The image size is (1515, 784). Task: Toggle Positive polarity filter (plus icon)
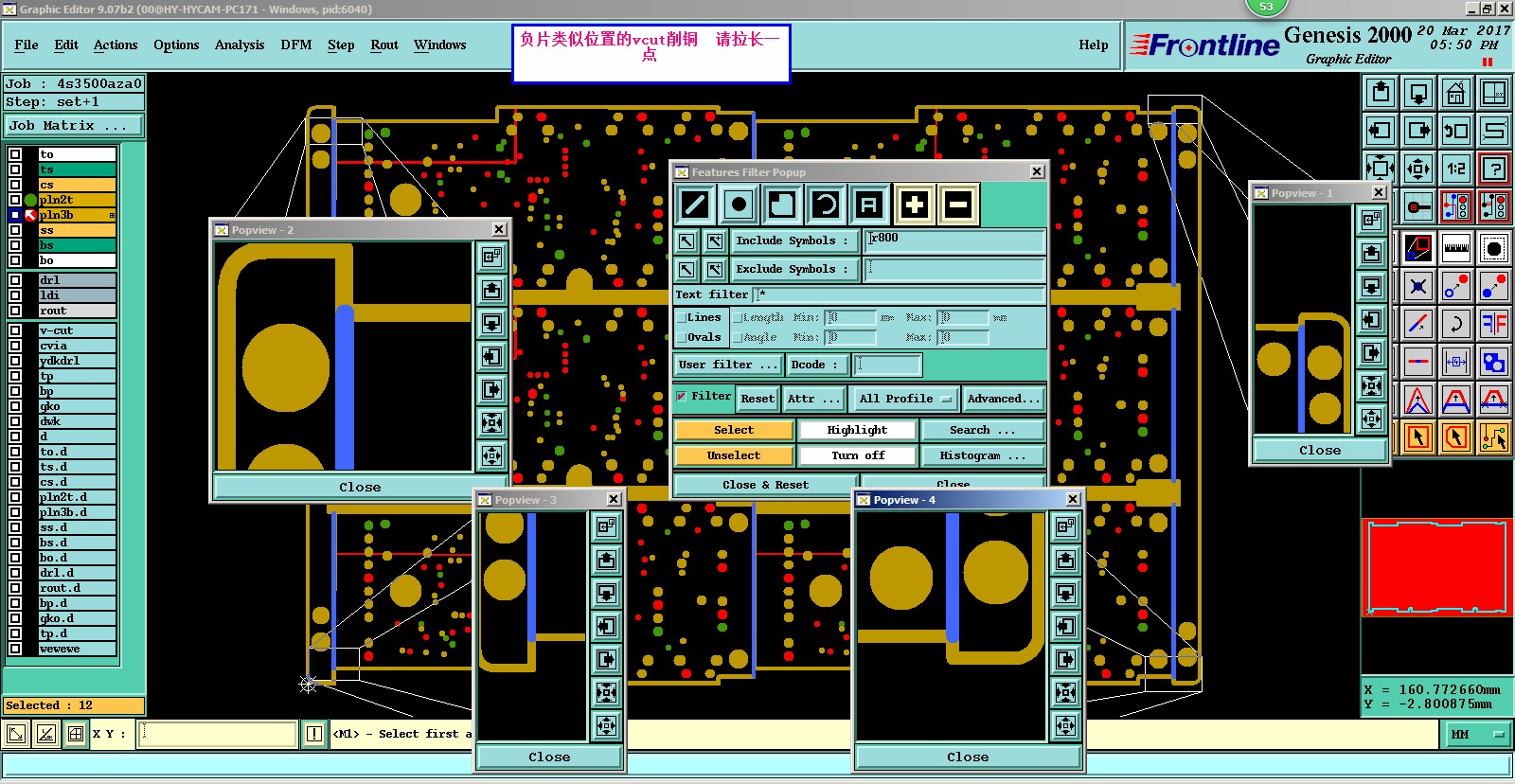click(914, 205)
